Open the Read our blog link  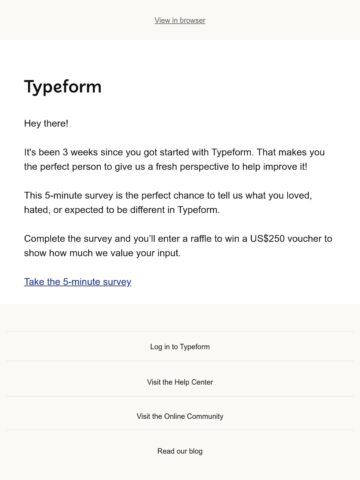coord(180,451)
